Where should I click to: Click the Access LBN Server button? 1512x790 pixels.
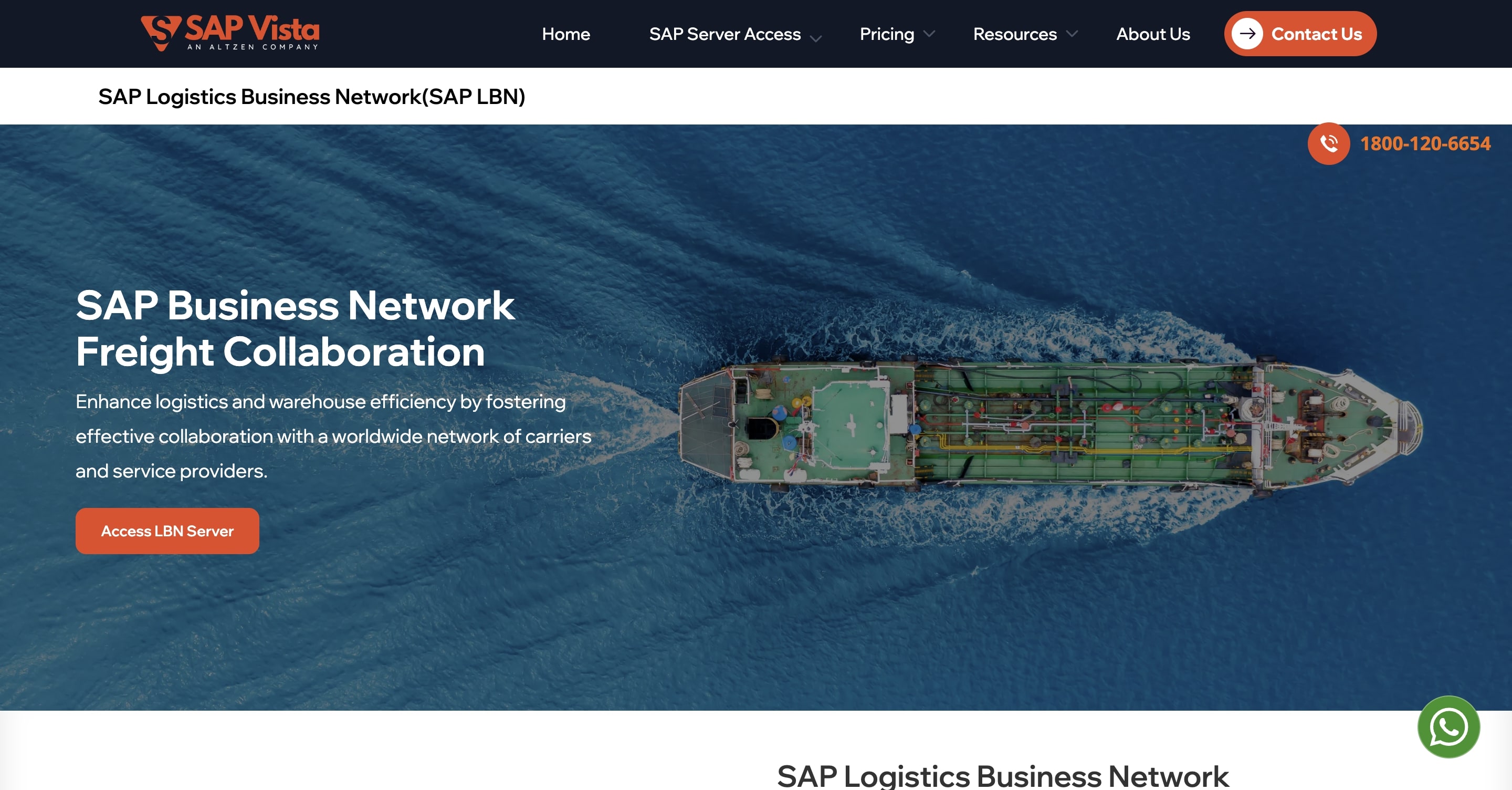coord(167,531)
